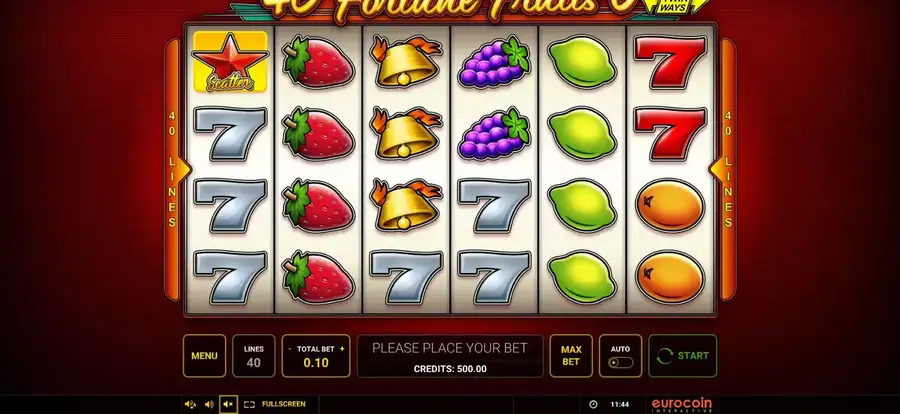Screen dimensions: 900x414
Task: Toggle the full volume speaker icon
Action: tap(209, 404)
